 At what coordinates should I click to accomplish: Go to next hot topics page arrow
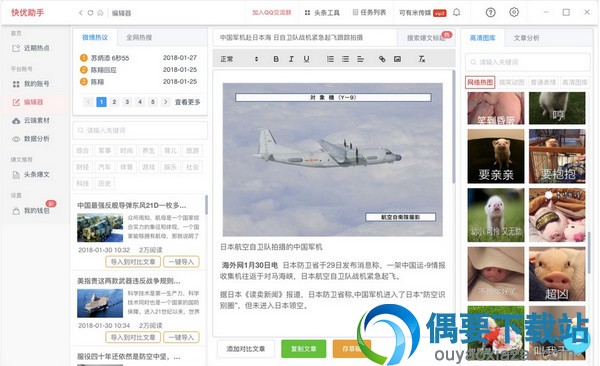pyautogui.click(x=166, y=102)
